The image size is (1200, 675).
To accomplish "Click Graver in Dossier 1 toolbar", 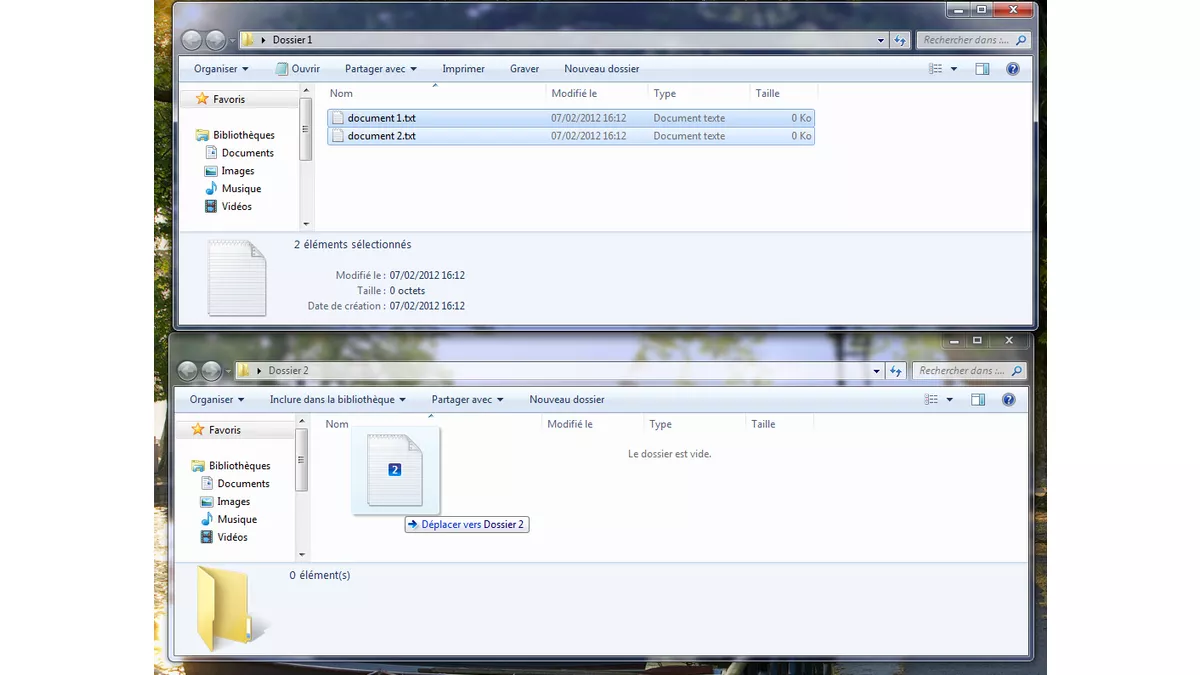I will pyautogui.click(x=524, y=69).
